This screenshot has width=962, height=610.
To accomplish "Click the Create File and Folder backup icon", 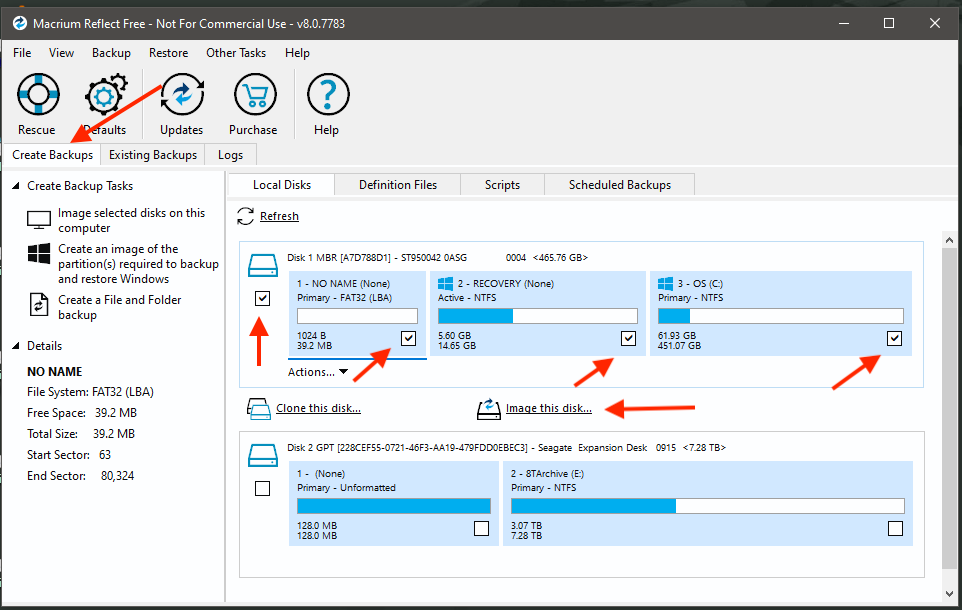I will pos(39,306).
